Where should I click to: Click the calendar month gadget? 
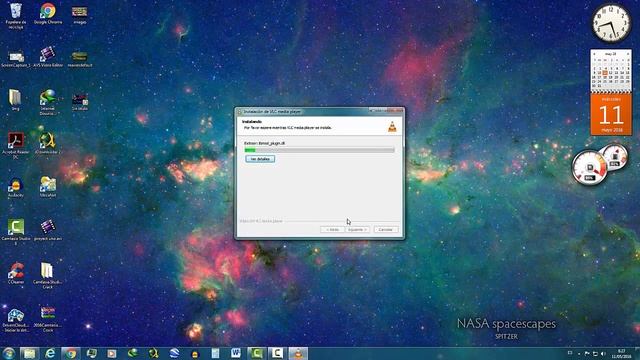click(x=611, y=71)
